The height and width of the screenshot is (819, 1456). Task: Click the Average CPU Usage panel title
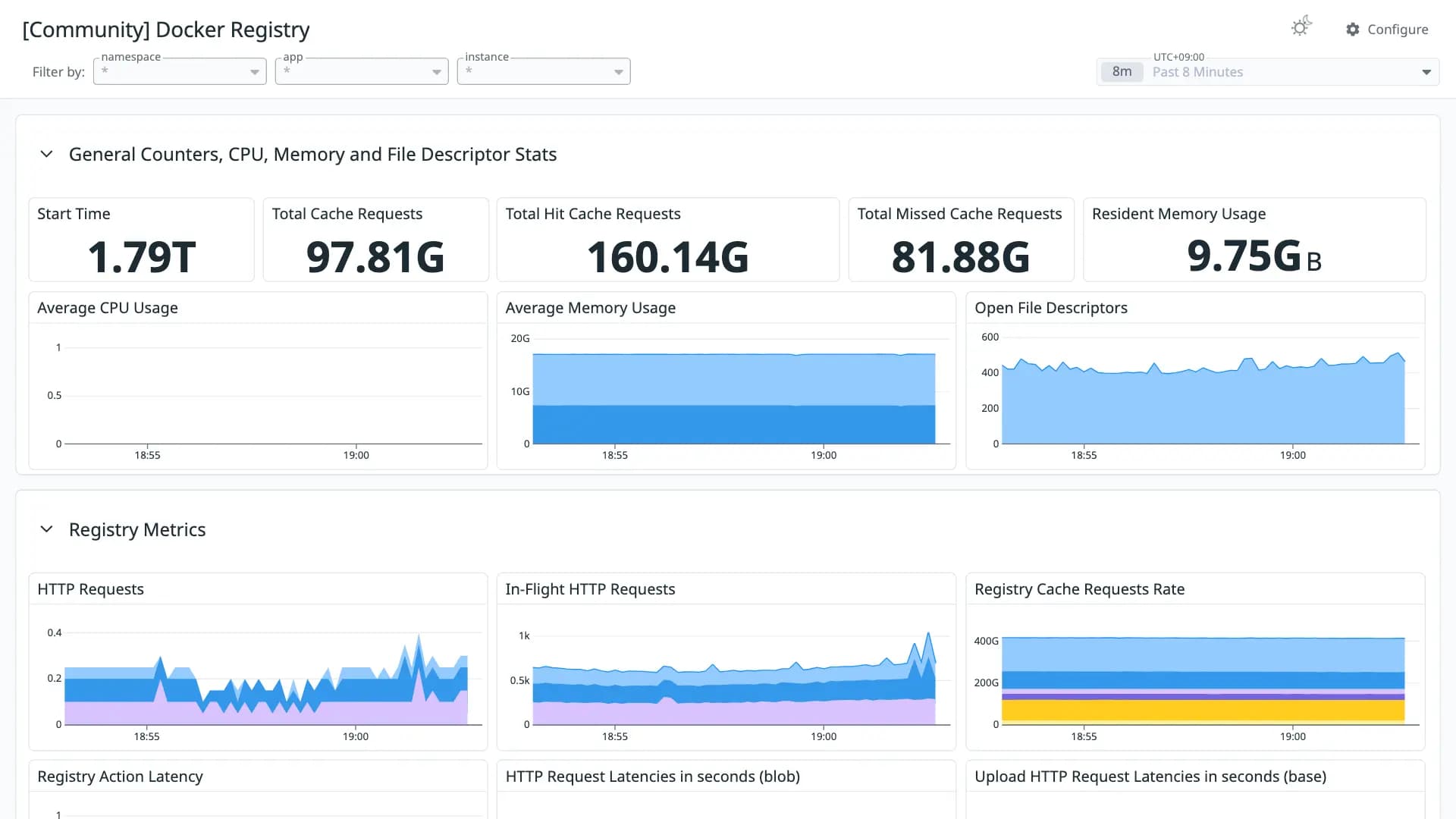point(108,308)
